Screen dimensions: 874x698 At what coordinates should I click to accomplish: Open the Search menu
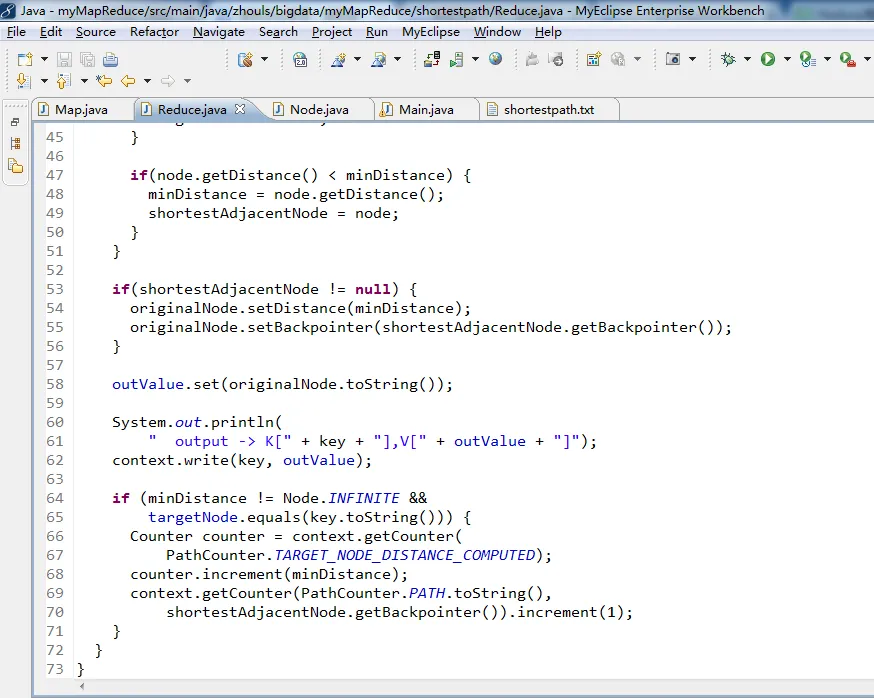tap(278, 32)
